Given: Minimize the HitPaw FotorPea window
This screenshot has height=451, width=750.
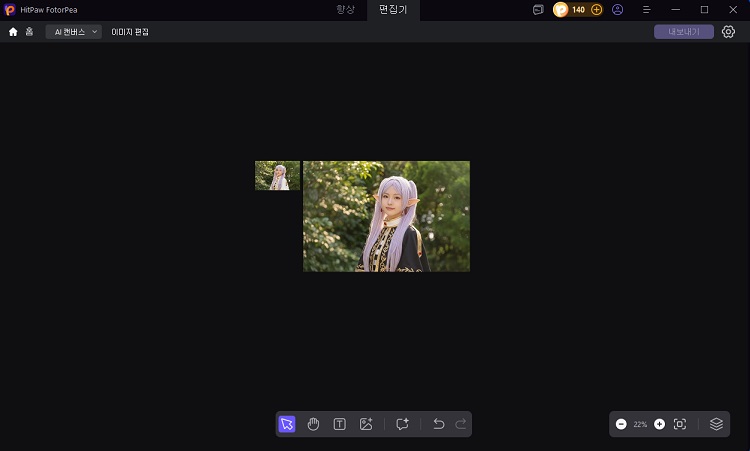Looking at the screenshot, I should click(675, 10).
